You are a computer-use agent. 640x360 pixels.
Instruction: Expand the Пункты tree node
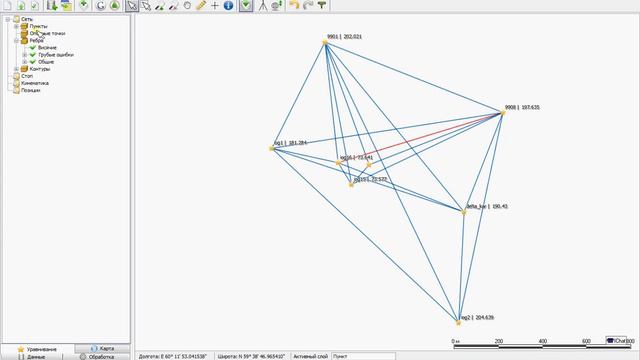pyautogui.click(x=16, y=27)
